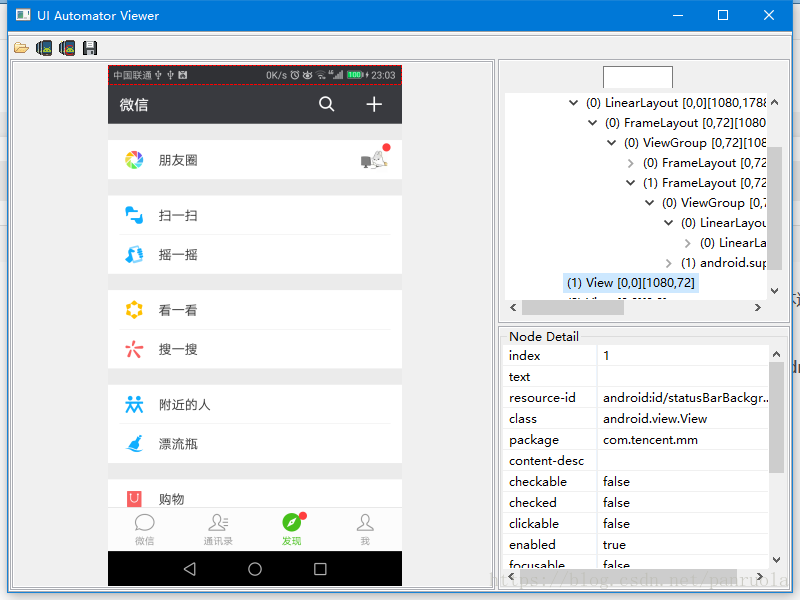
Task: Open the 我 profile bottom tab
Action: 365,530
